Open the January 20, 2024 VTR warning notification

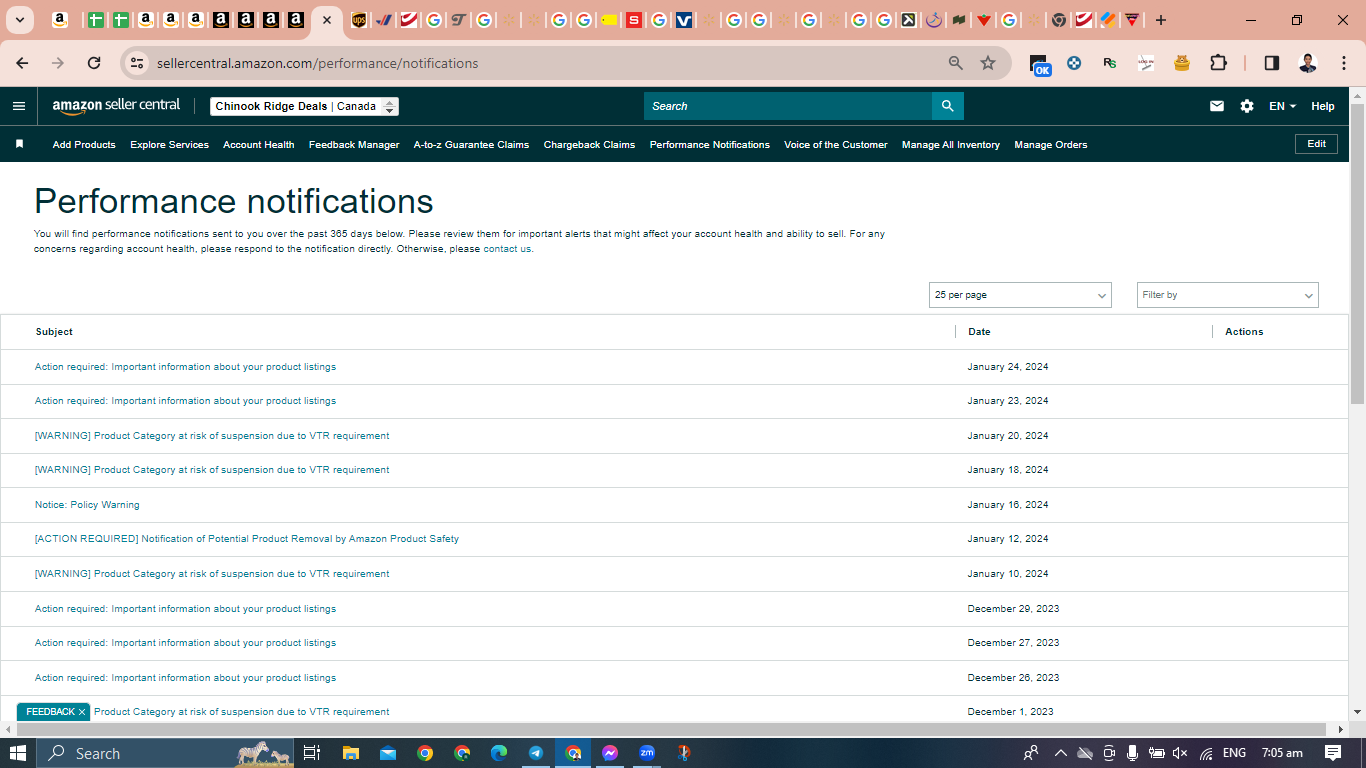212,436
